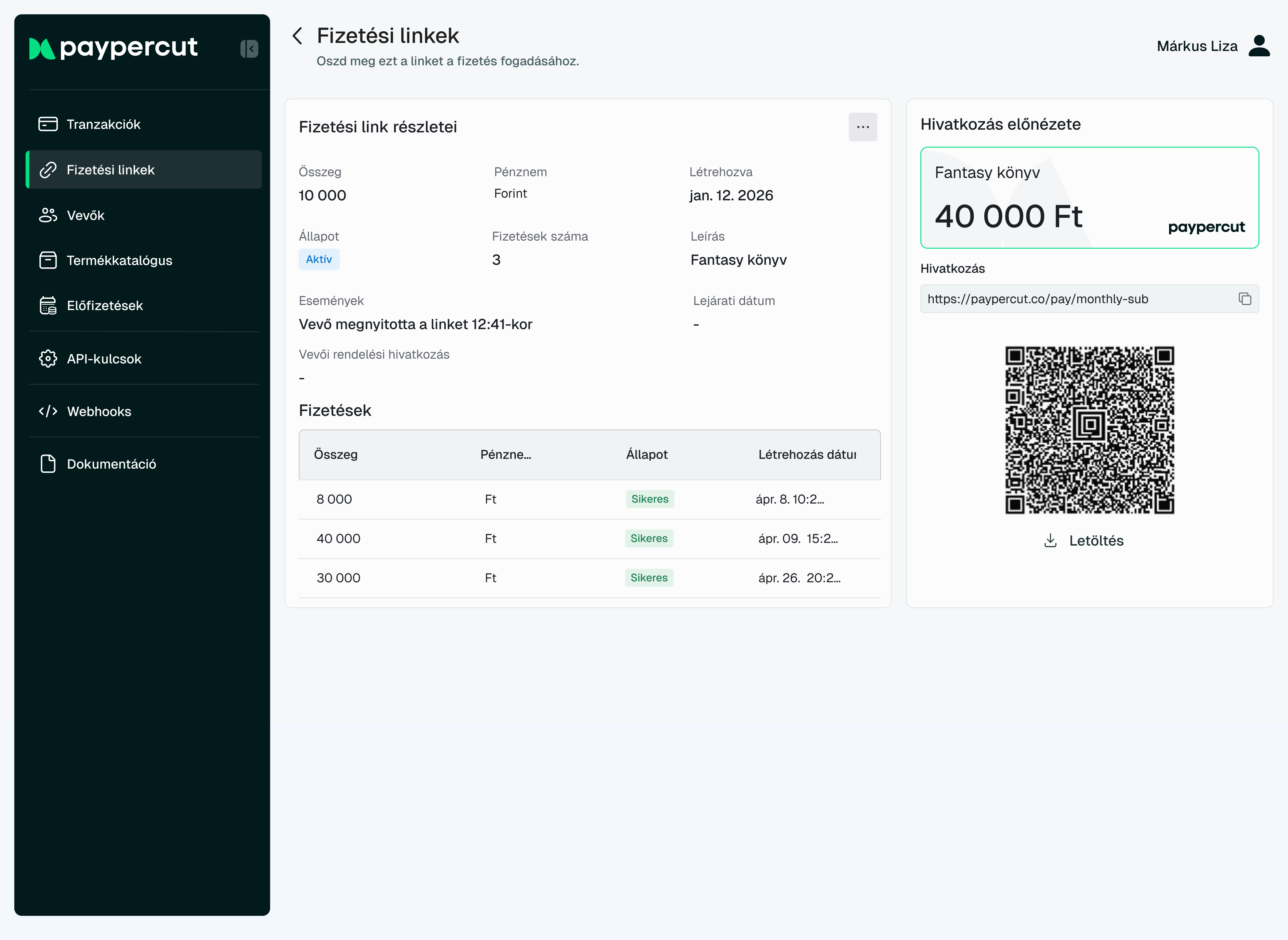Screen dimensions: 1288x940
Task: Click the currency value Forint
Action: tap(510, 193)
